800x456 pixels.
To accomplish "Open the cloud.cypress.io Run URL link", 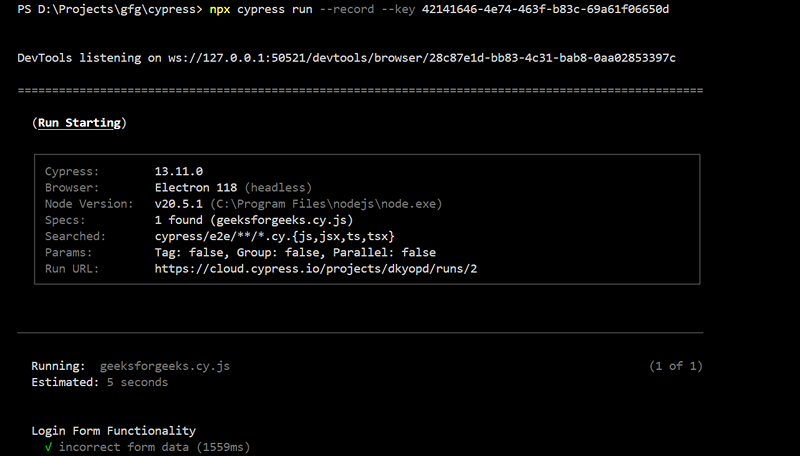I will point(315,269).
